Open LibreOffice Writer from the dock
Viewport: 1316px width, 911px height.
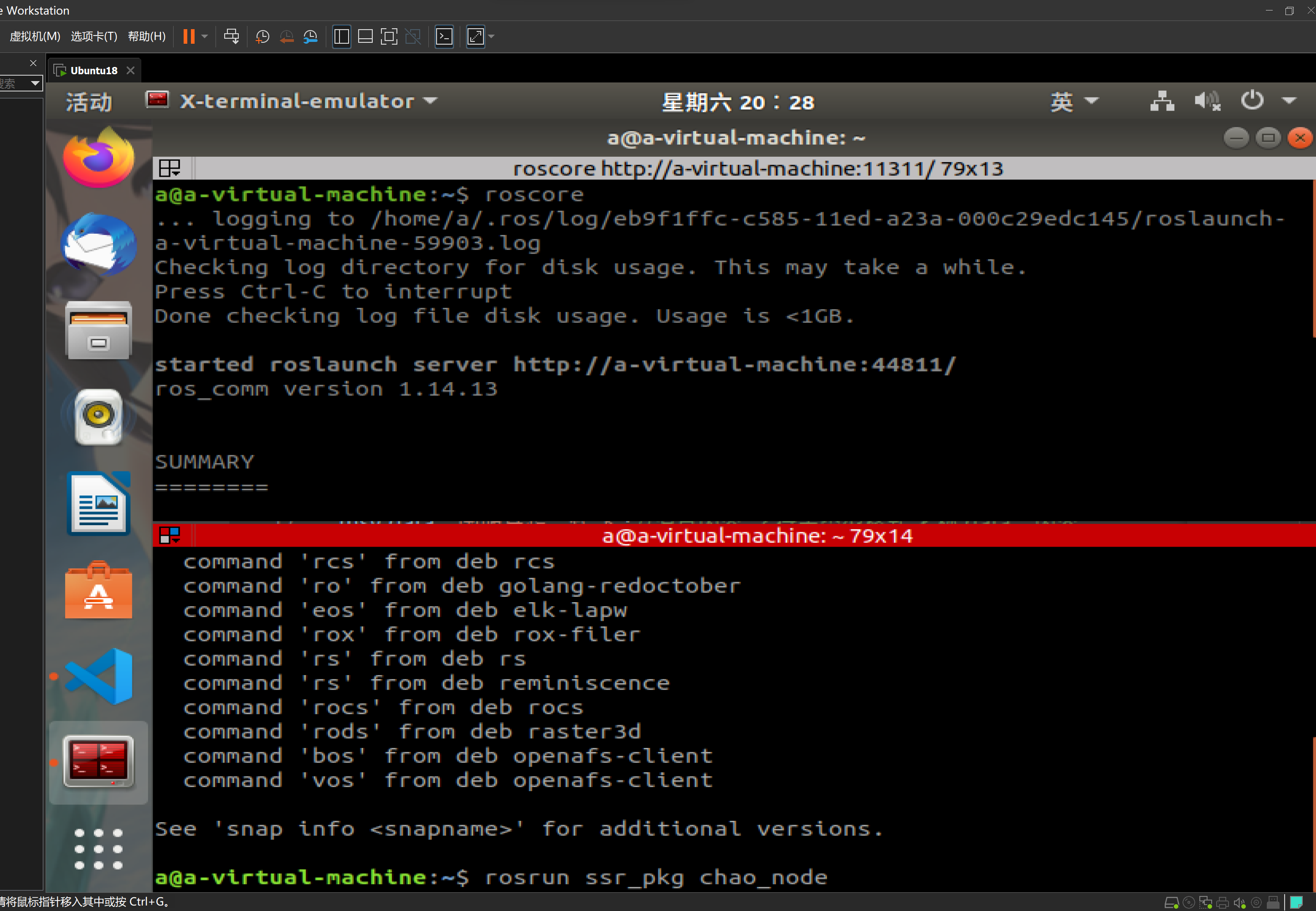click(x=98, y=503)
